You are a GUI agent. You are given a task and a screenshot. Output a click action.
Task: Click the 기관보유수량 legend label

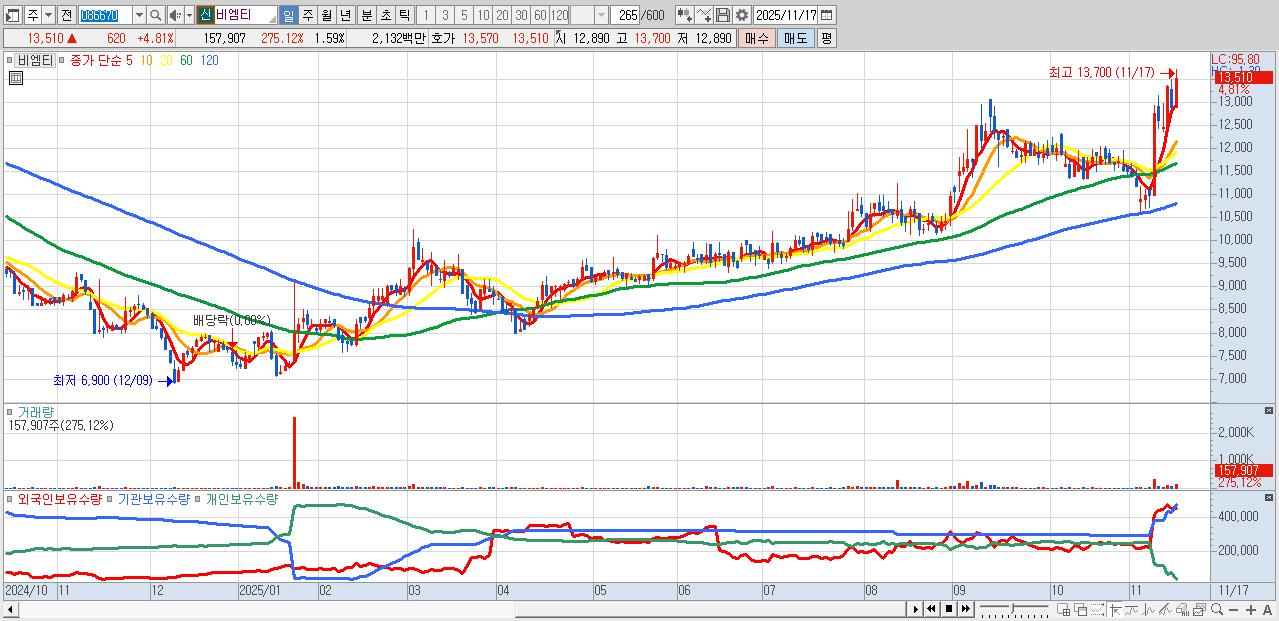click(x=154, y=498)
